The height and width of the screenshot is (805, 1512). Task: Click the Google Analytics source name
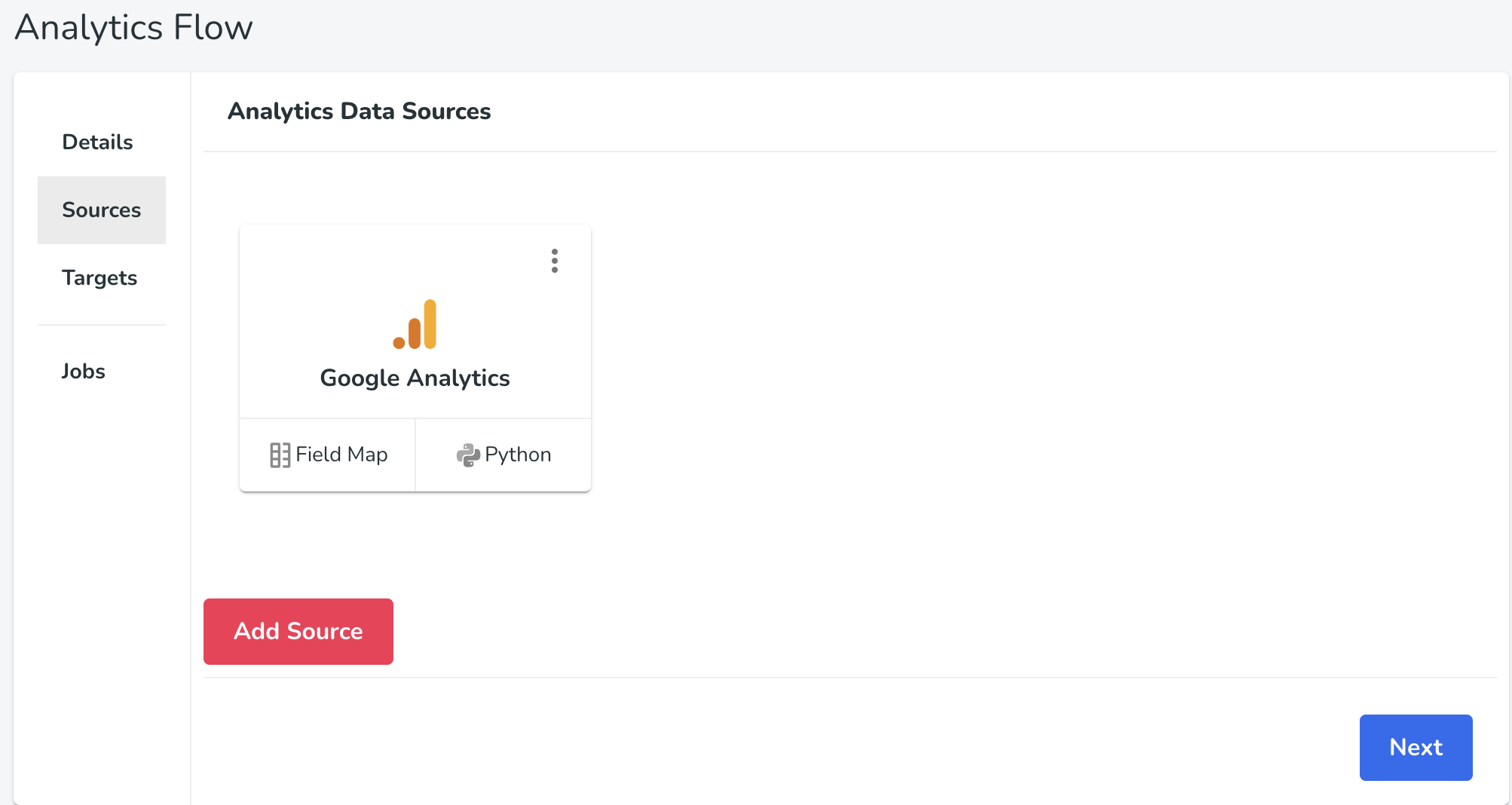pos(415,378)
